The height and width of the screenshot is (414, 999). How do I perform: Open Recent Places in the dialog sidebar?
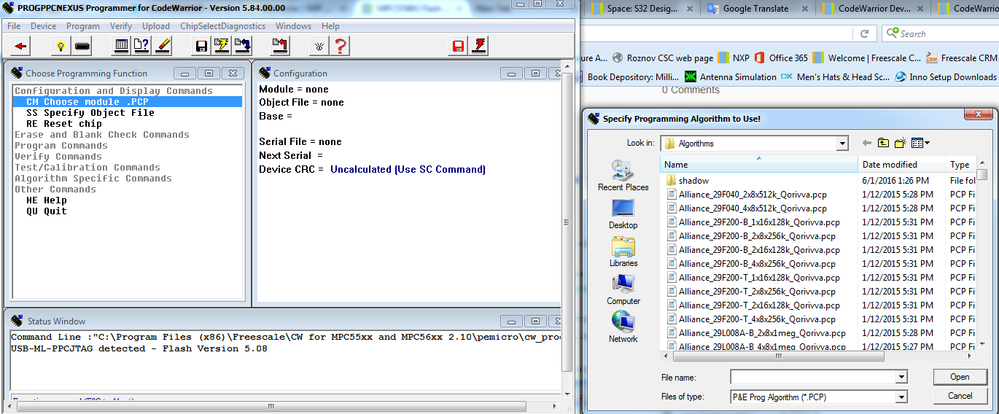[623, 175]
